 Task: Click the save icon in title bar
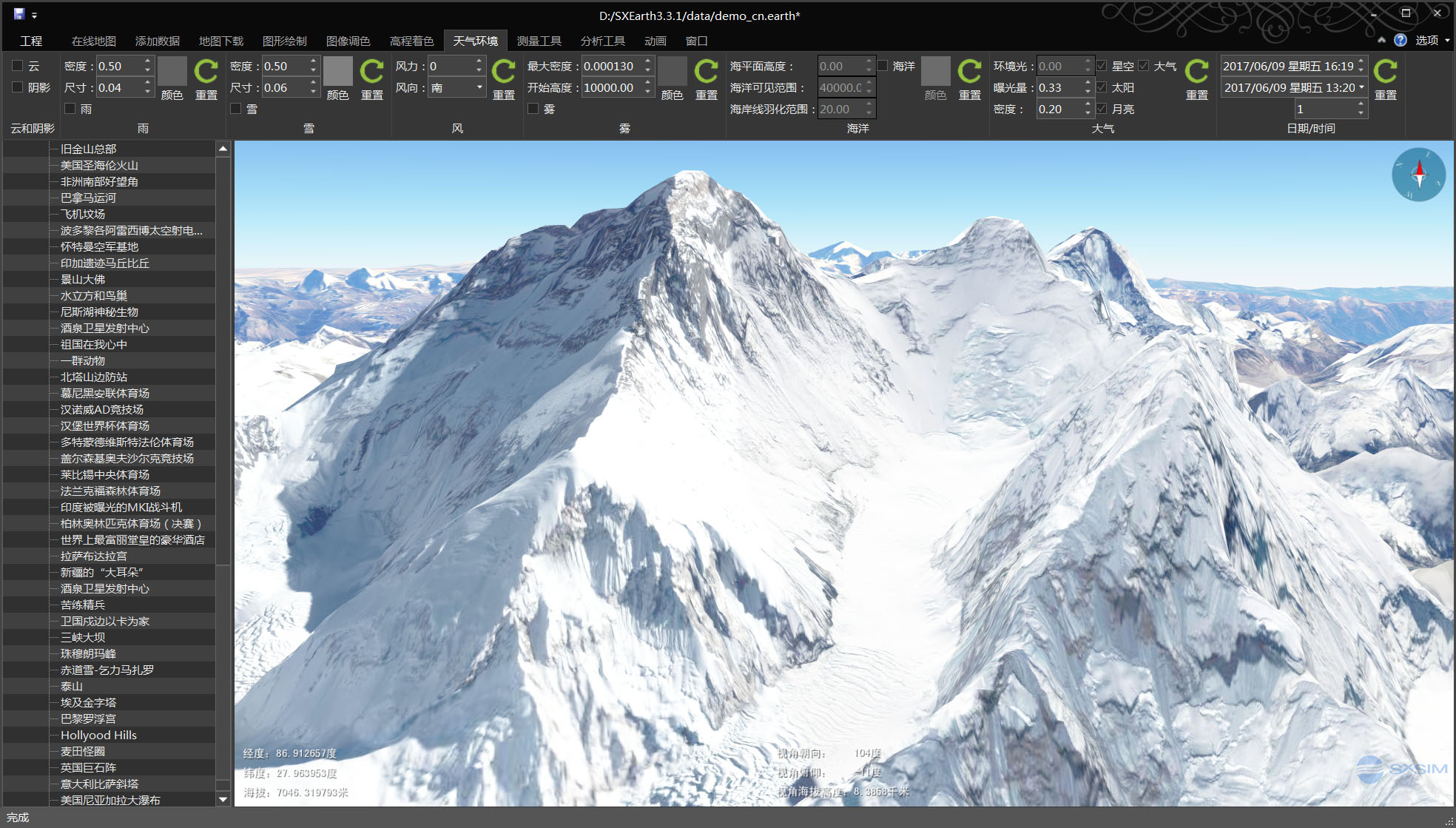(19, 14)
